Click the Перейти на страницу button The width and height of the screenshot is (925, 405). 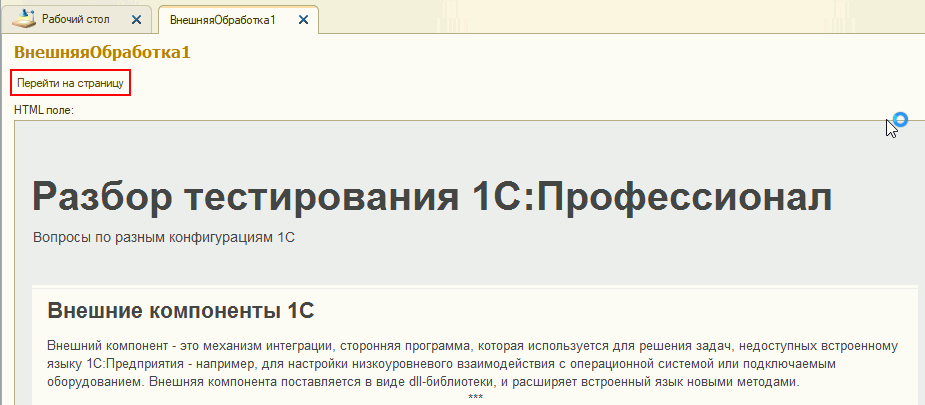[70, 84]
